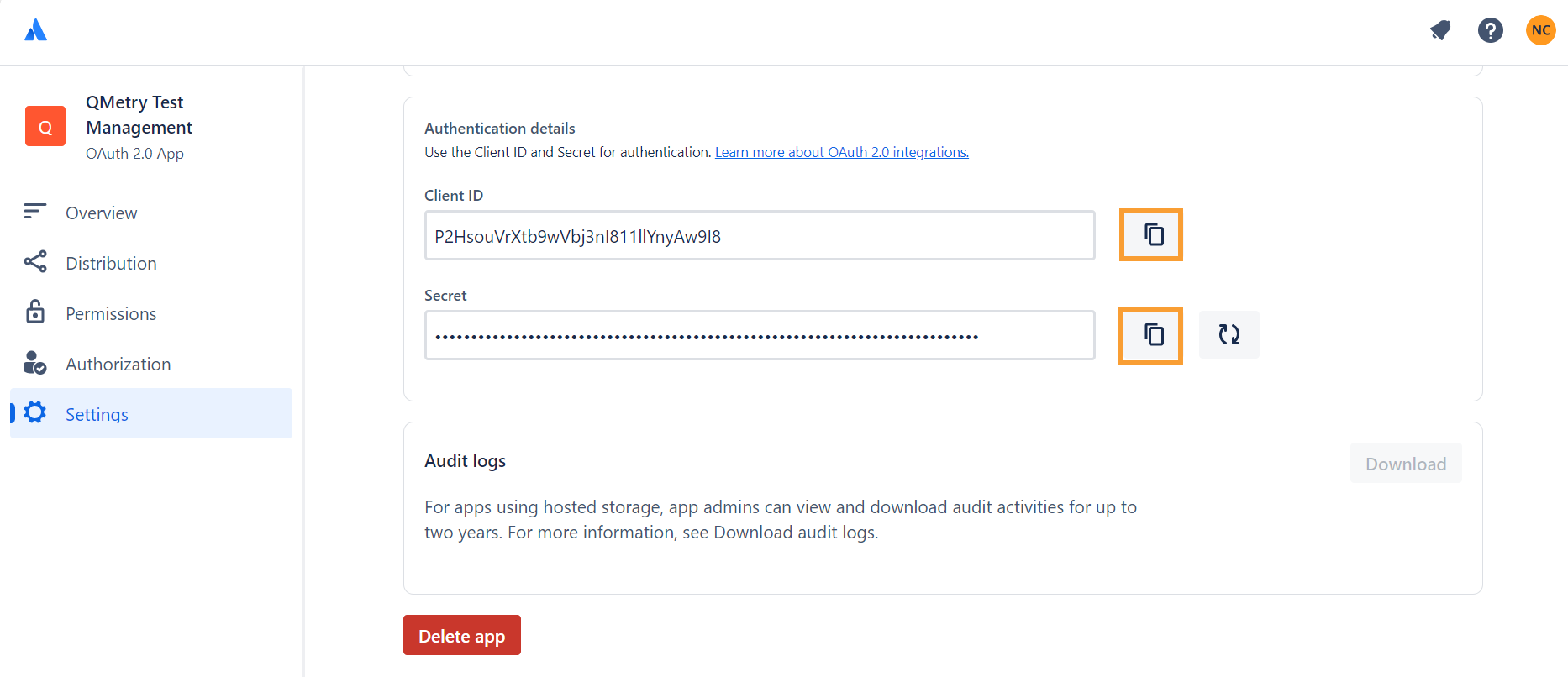The image size is (1568, 677).
Task: Click the red Delete app button
Action: (x=461, y=636)
